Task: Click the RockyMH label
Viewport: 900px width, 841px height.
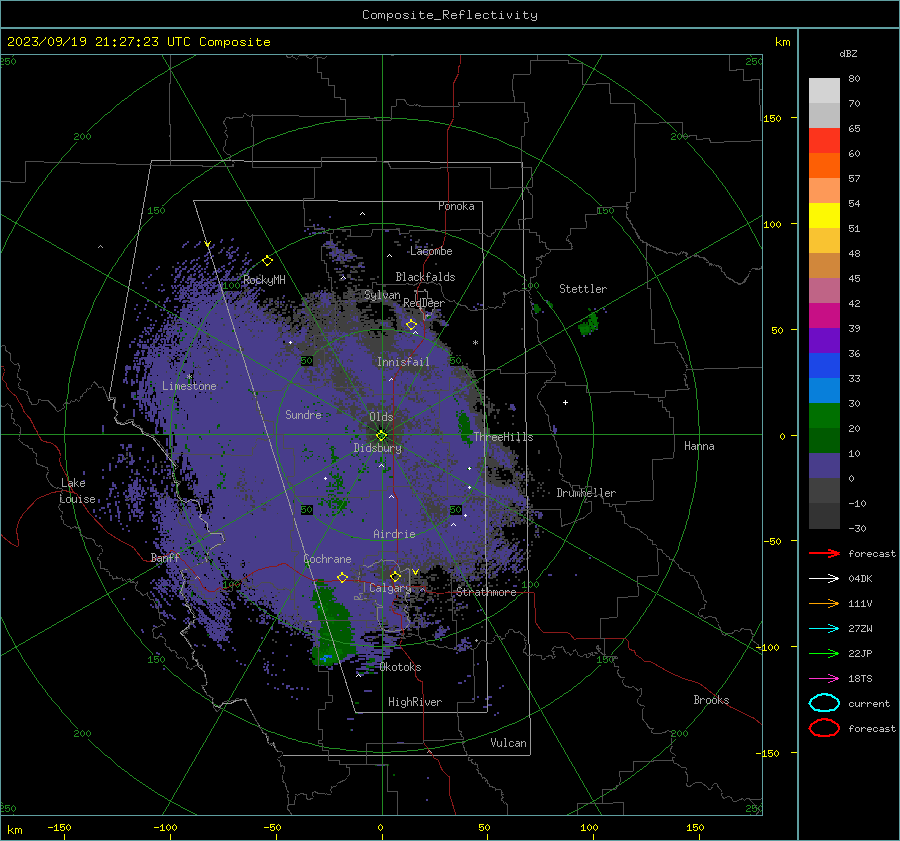Action: pyautogui.click(x=264, y=280)
